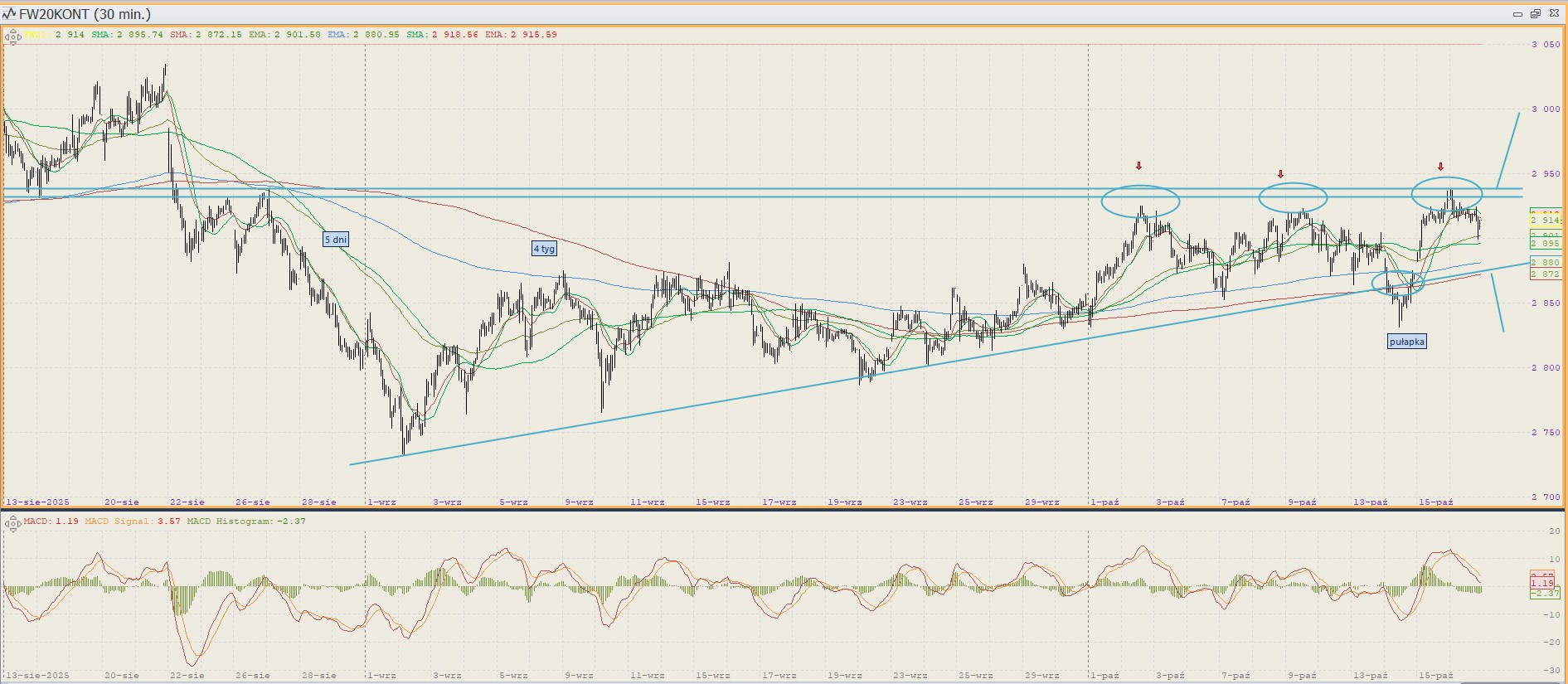Click the 3 000 level on the price axis
Viewport: 1568px width, 684px height.
[x=1546, y=109]
